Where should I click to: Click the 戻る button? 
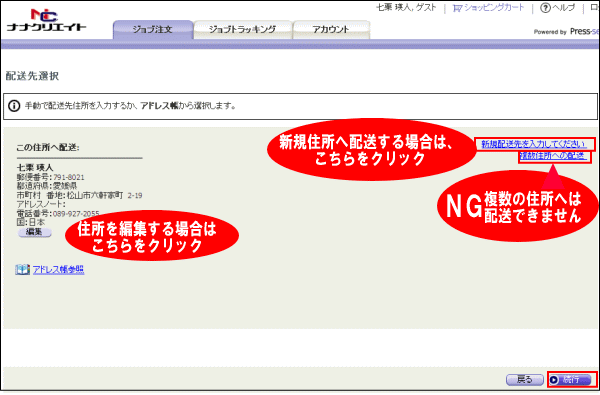coord(525,380)
